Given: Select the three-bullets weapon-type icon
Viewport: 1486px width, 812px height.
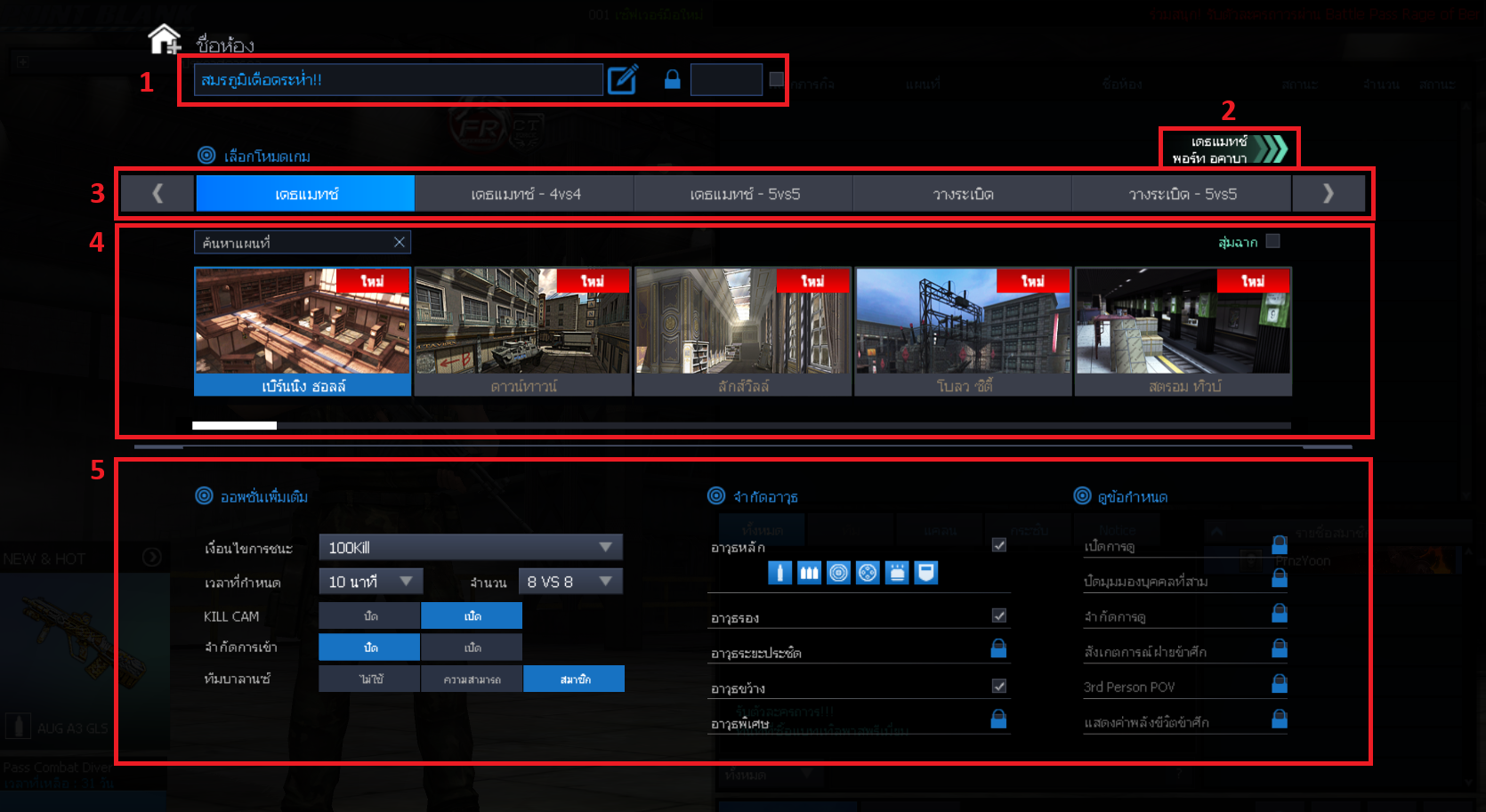Looking at the screenshot, I should (809, 573).
